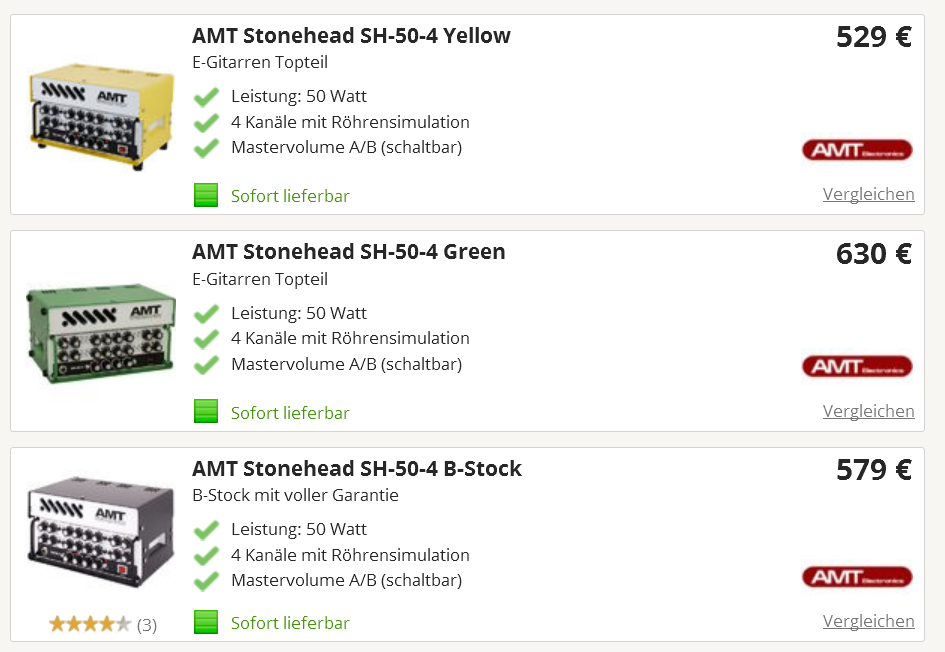Screen dimensions: 945x652
Task: Open AMT Stonehead SH-50-4 B-Stock title
Action: tap(357, 469)
